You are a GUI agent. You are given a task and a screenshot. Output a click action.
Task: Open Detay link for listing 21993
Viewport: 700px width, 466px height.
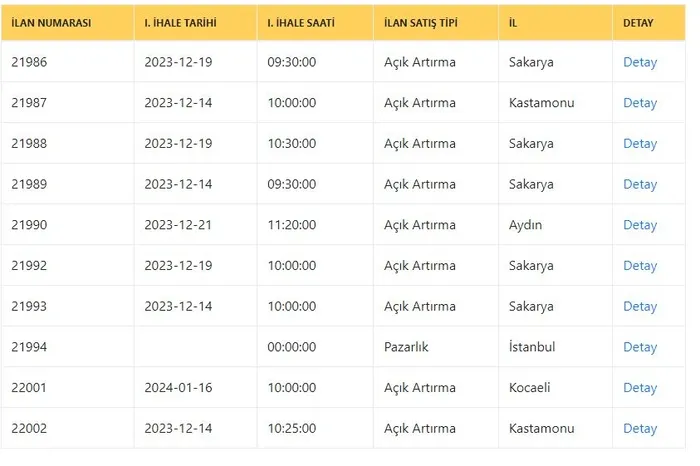640,306
